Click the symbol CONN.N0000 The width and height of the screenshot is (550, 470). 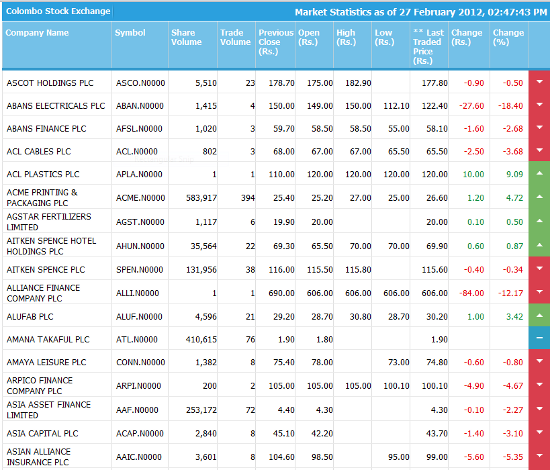click(x=140, y=362)
